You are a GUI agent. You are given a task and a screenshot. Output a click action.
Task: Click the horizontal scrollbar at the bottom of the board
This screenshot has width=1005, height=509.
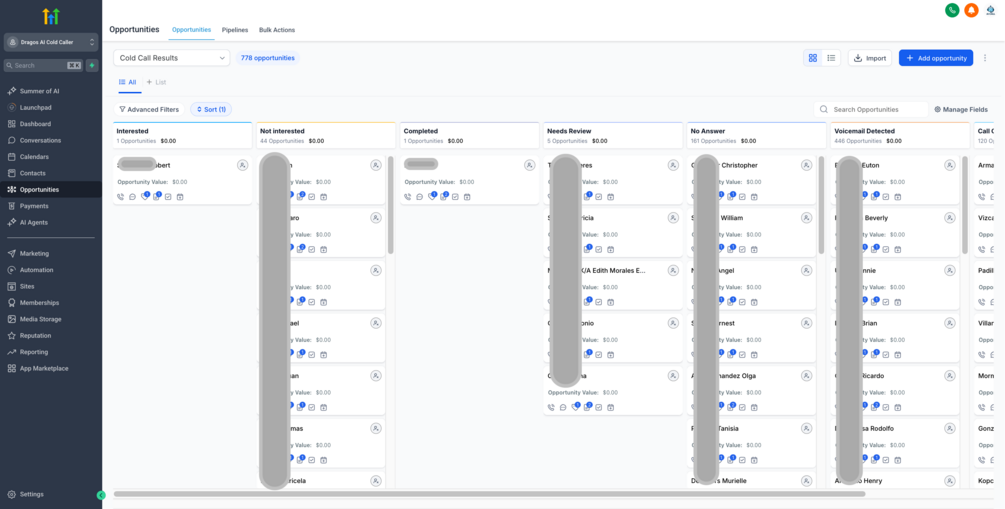490,494
